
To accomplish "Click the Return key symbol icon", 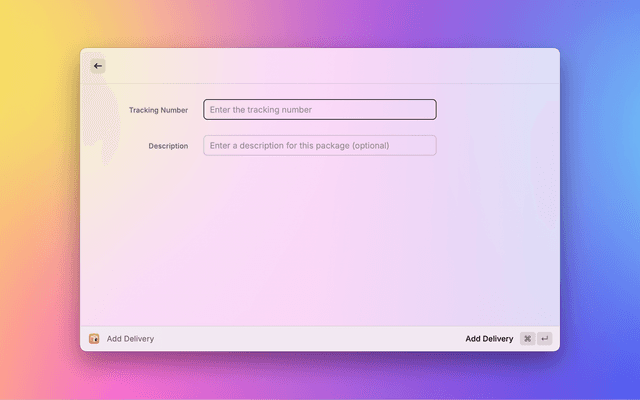I will 544,339.
